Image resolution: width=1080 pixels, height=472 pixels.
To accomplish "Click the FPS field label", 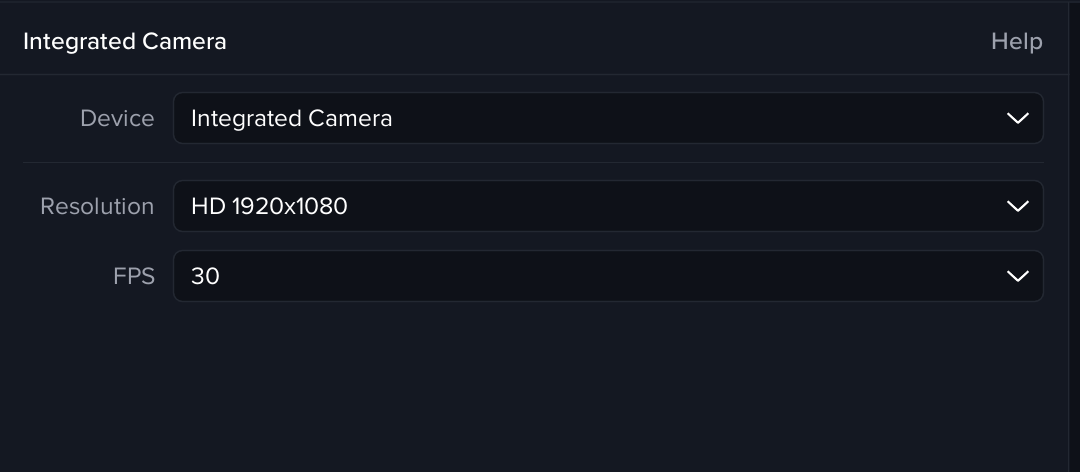I will pyautogui.click(x=134, y=276).
